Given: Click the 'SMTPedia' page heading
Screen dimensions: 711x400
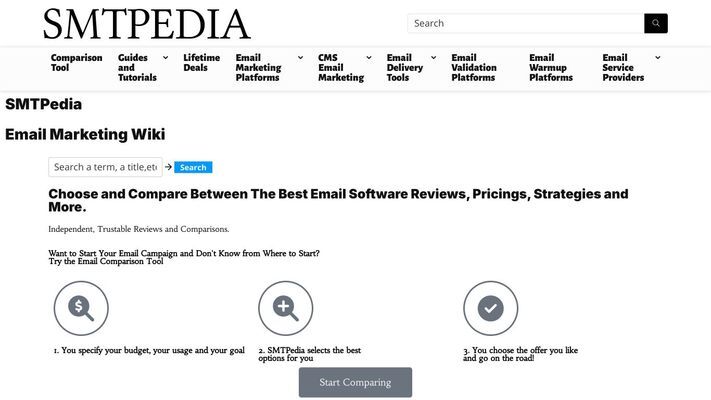Looking at the screenshot, I should 44,104.
